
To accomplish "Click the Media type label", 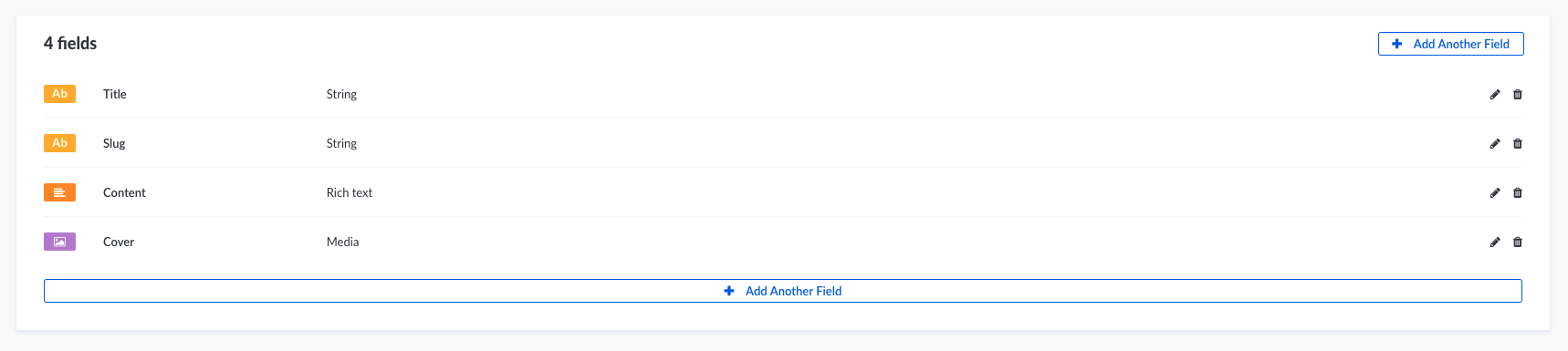I will click(342, 242).
